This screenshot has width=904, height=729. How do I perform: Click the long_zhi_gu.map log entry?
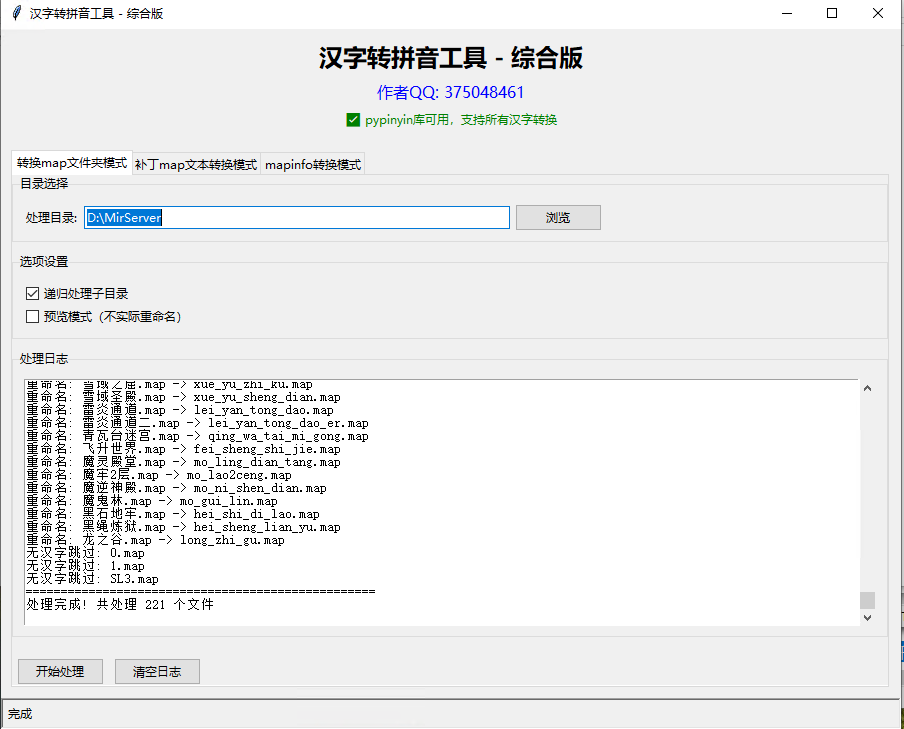(x=155, y=540)
